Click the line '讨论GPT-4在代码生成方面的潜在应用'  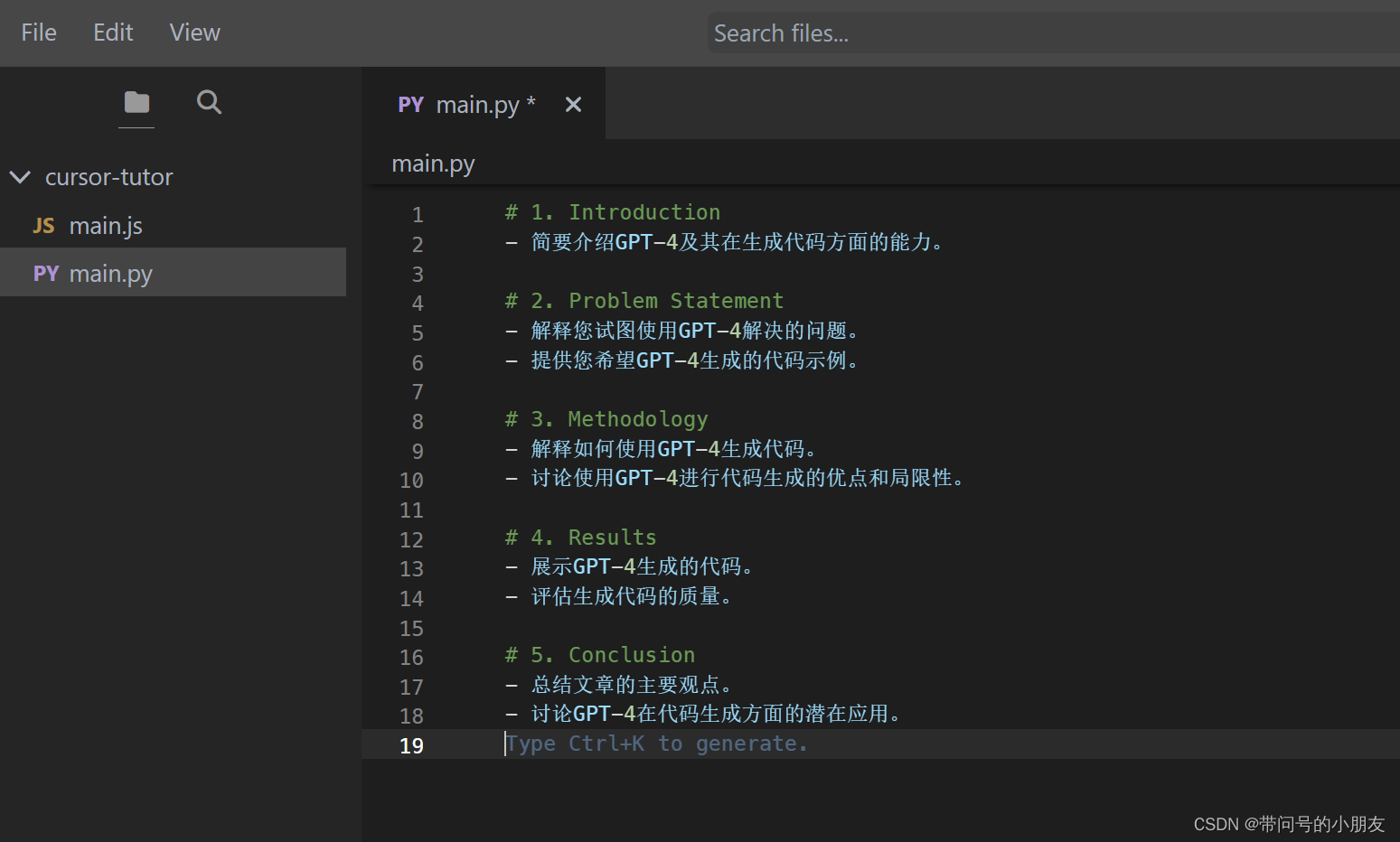(703, 714)
